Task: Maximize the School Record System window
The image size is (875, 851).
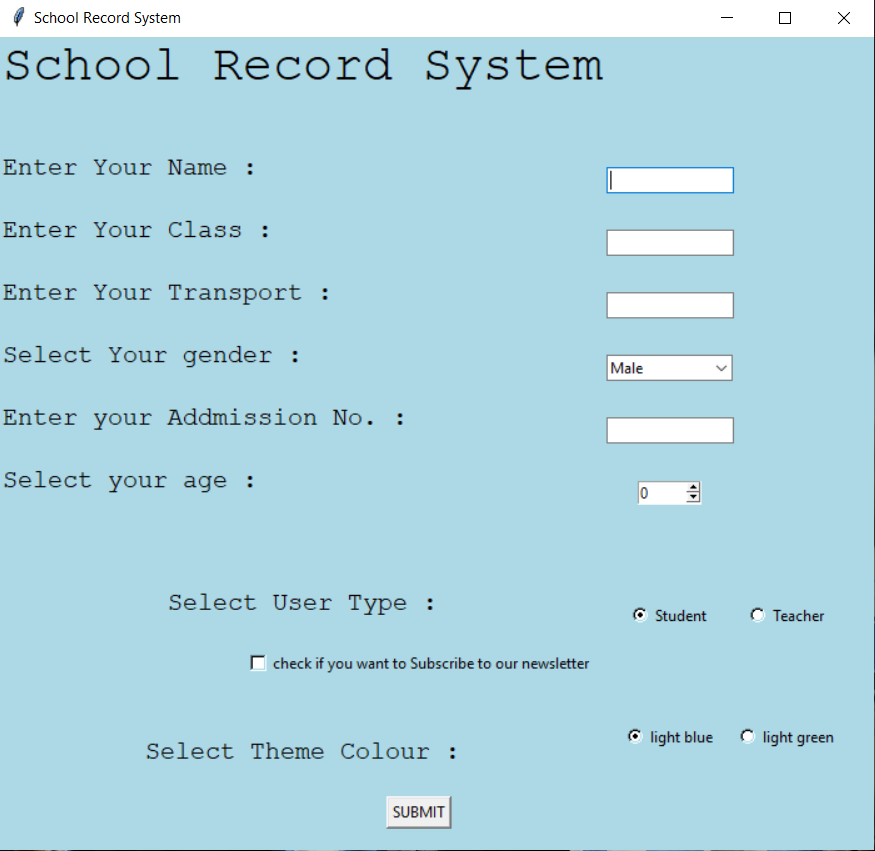Action: [x=784, y=18]
